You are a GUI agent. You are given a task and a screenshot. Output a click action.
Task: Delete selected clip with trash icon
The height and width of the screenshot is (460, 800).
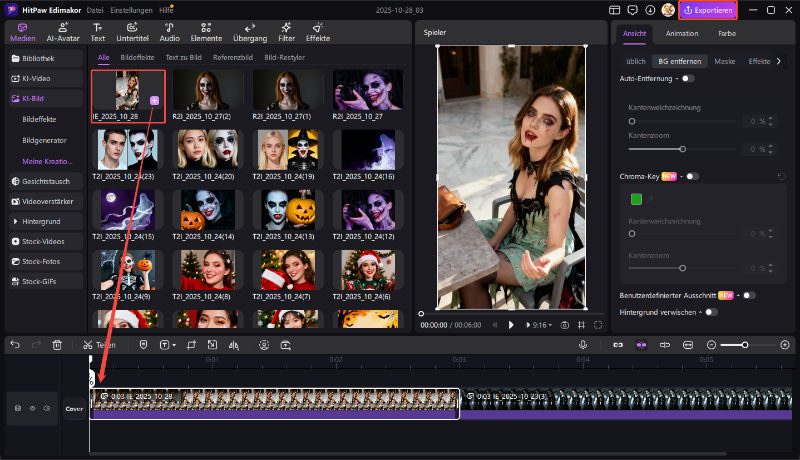point(57,344)
